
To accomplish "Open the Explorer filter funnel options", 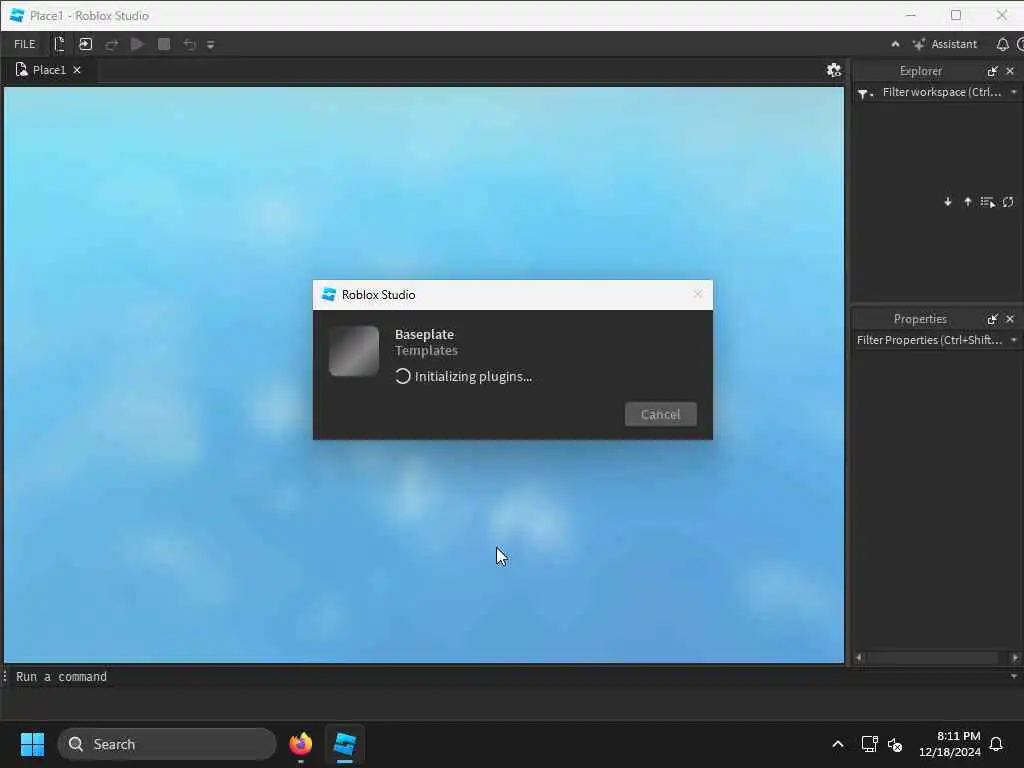I will coord(865,93).
